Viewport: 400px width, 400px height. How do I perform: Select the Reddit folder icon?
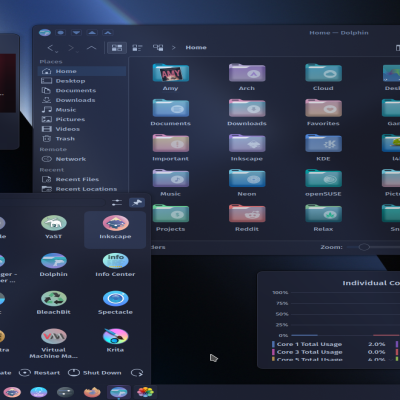click(247, 214)
